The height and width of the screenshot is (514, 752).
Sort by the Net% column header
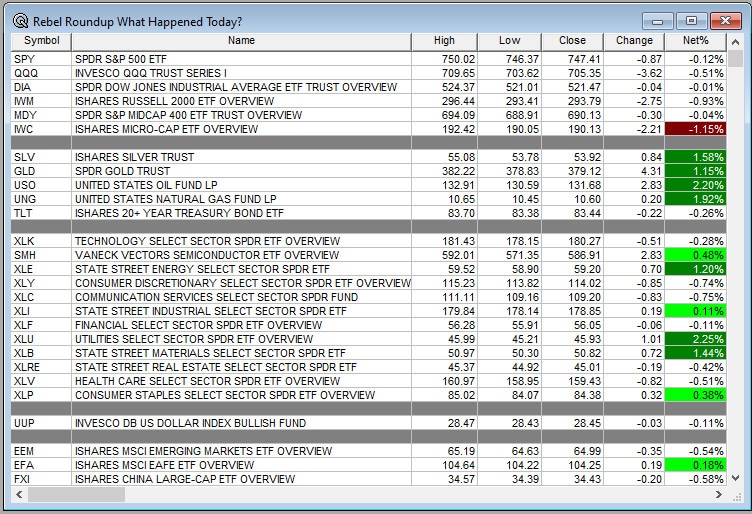point(695,41)
